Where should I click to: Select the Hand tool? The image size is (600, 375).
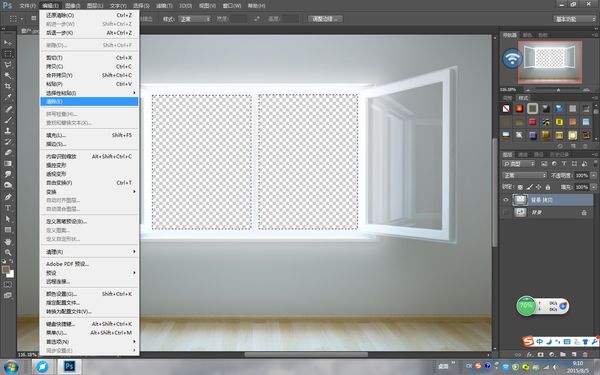(x=8, y=242)
